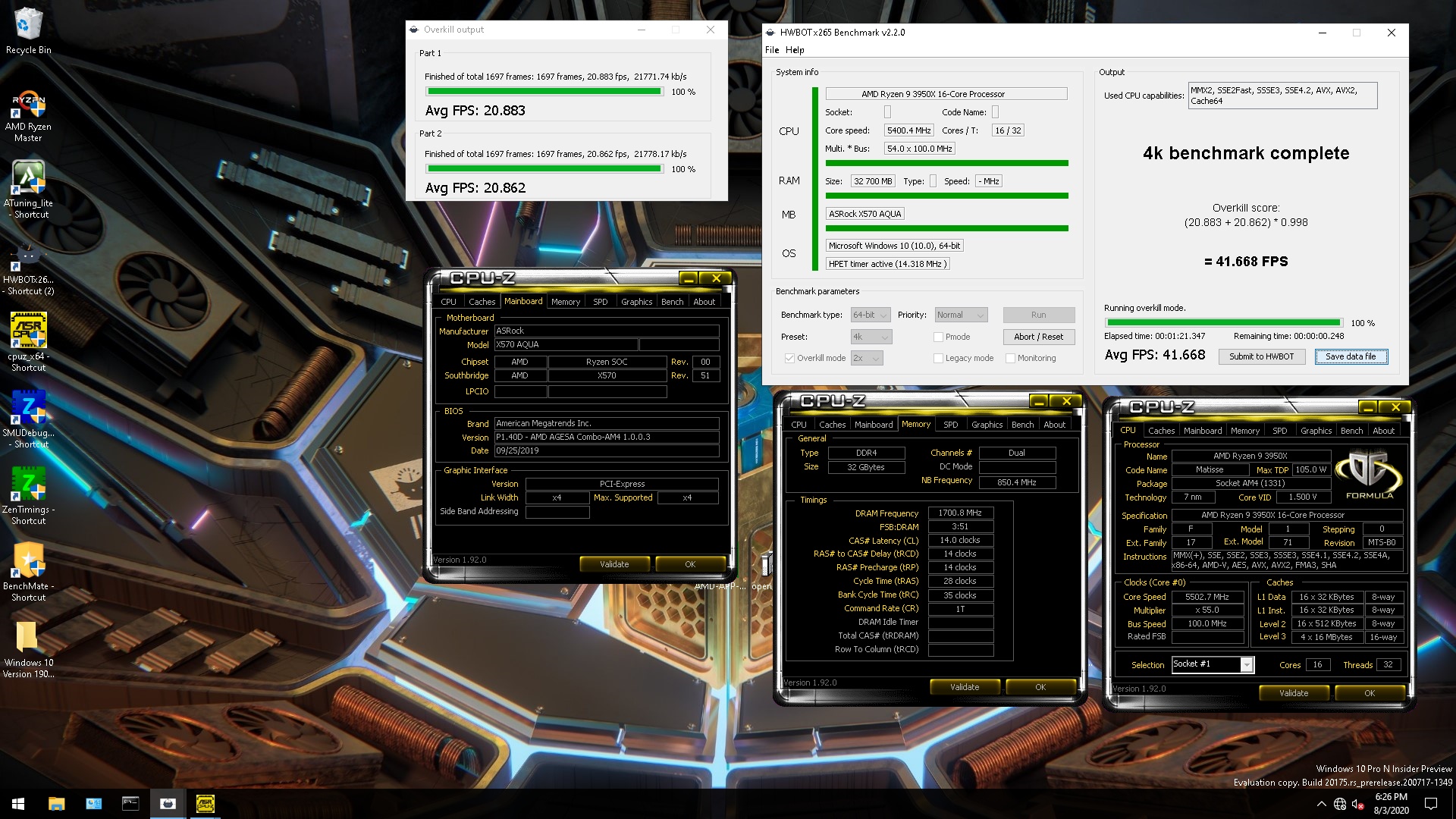Open the network tray icon

tap(1340, 804)
